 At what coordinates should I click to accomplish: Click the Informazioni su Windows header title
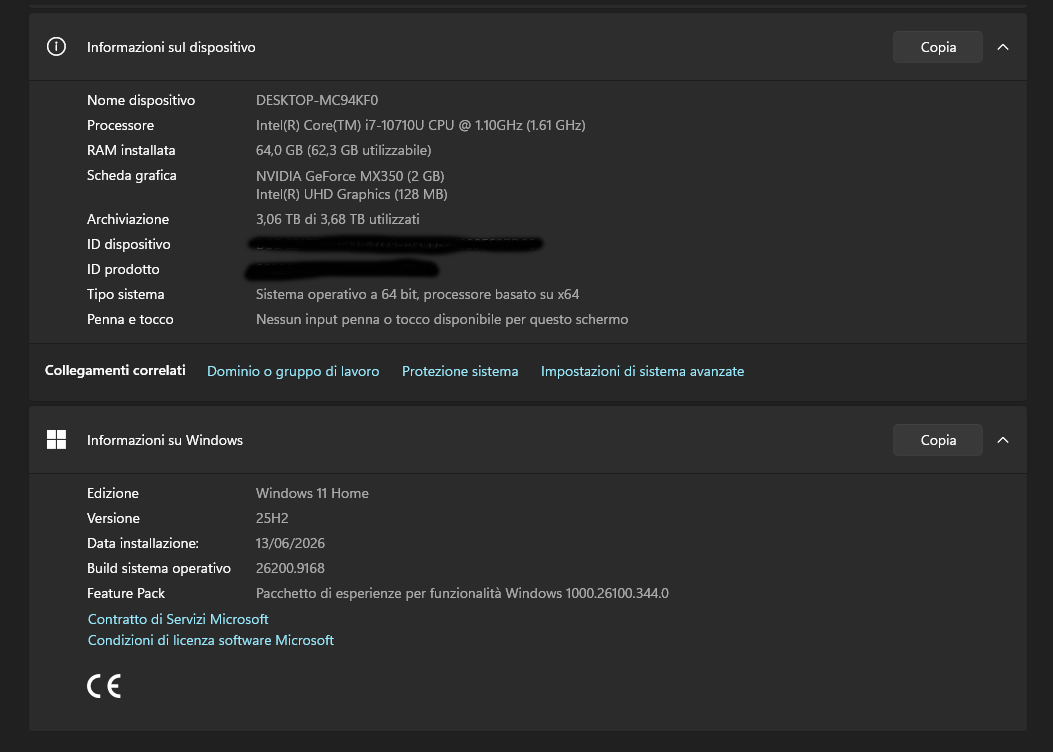[x=165, y=440]
